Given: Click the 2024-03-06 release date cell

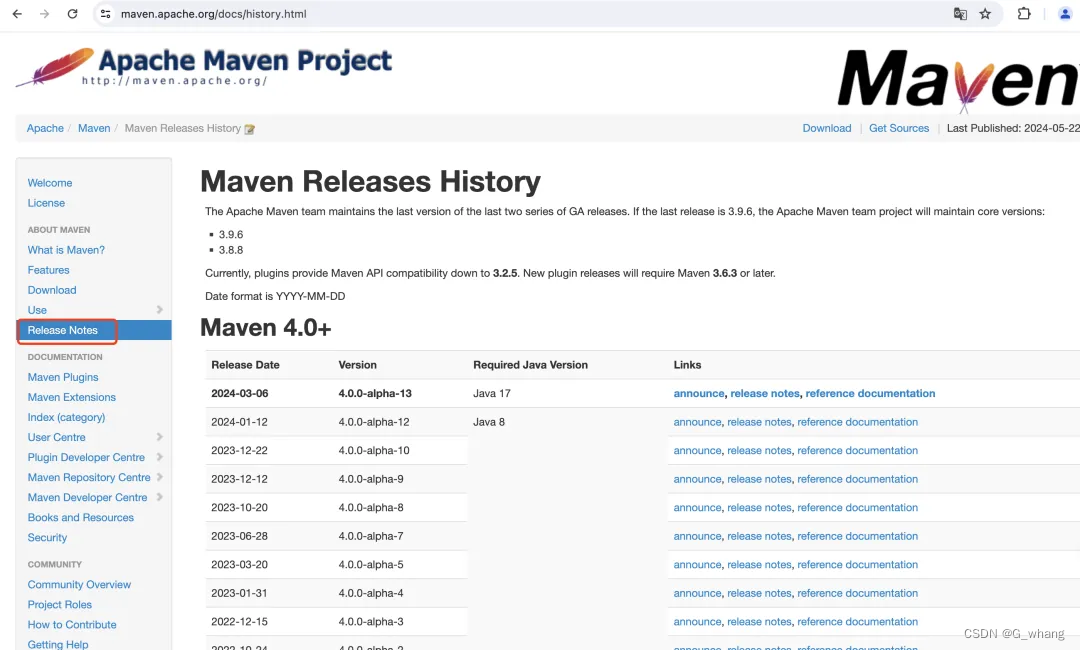Looking at the screenshot, I should pyautogui.click(x=240, y=394).
